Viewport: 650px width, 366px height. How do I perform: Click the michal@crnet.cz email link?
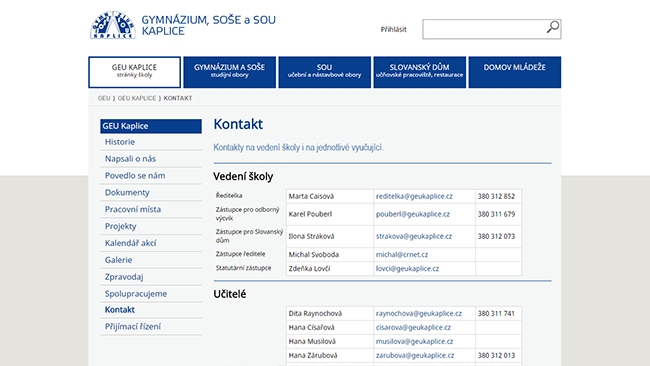(x=402, y=255)
